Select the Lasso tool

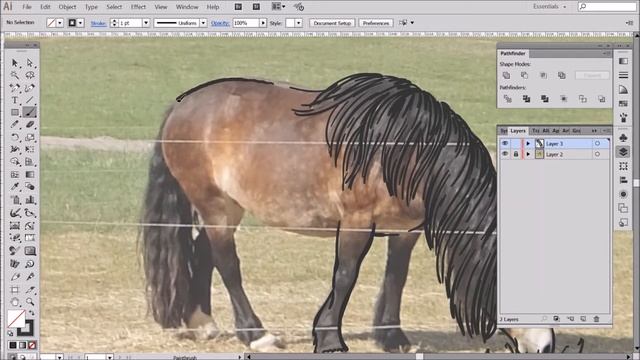30,75
